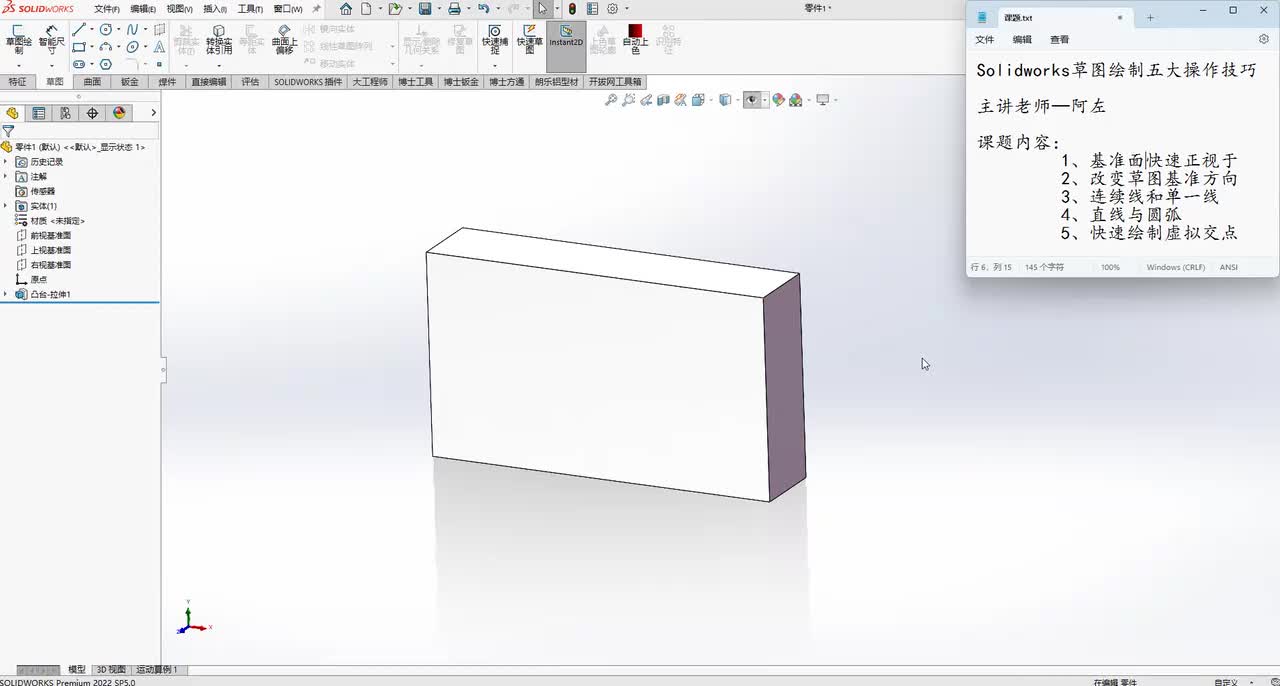
Task: Open the Save button dropdown arrow
Action: click(x=437, y=9)
